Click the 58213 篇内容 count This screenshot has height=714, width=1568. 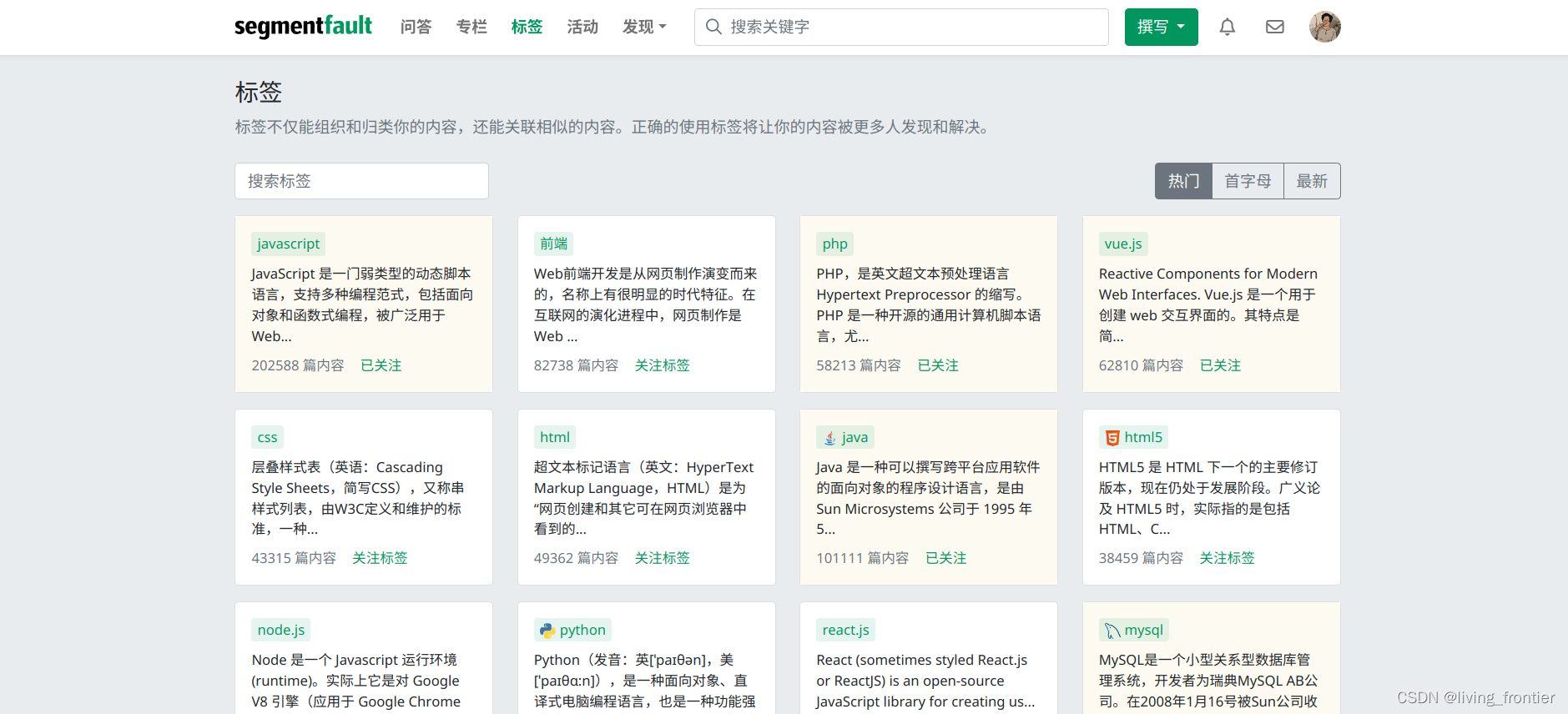859,365
